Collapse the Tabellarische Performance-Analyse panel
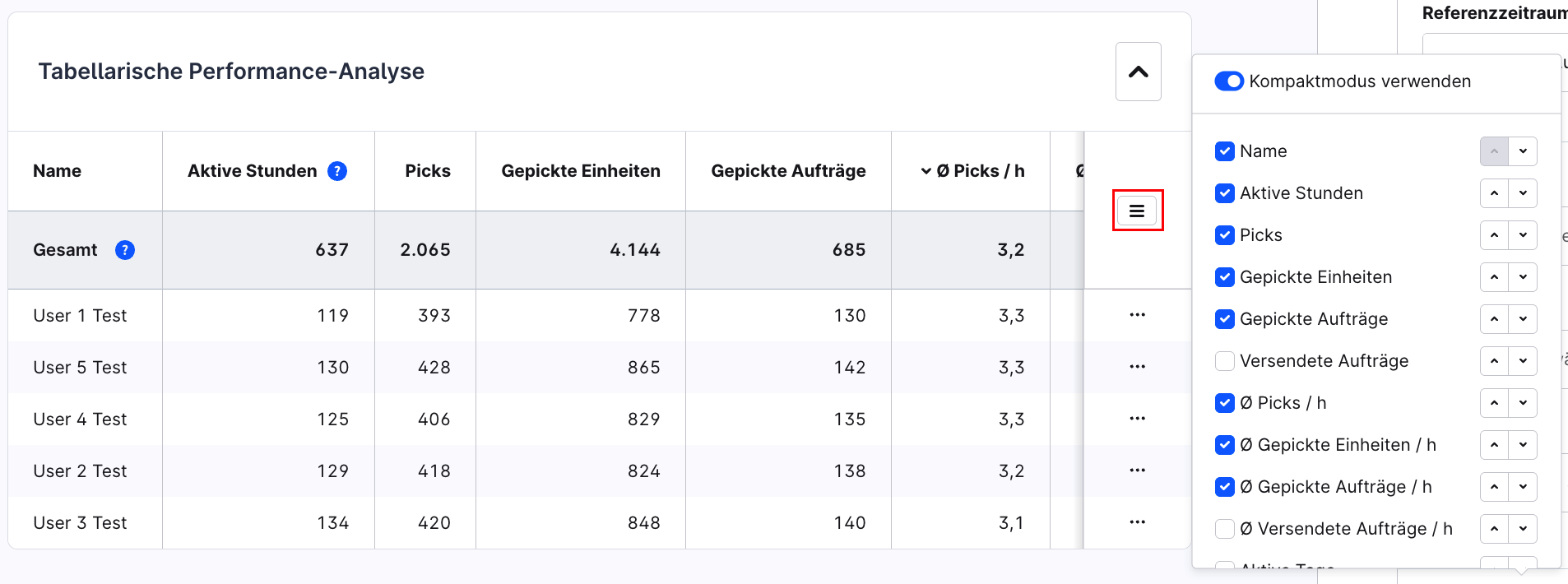Screen dimensions: 1568x584 click(x=1138, y=72)
